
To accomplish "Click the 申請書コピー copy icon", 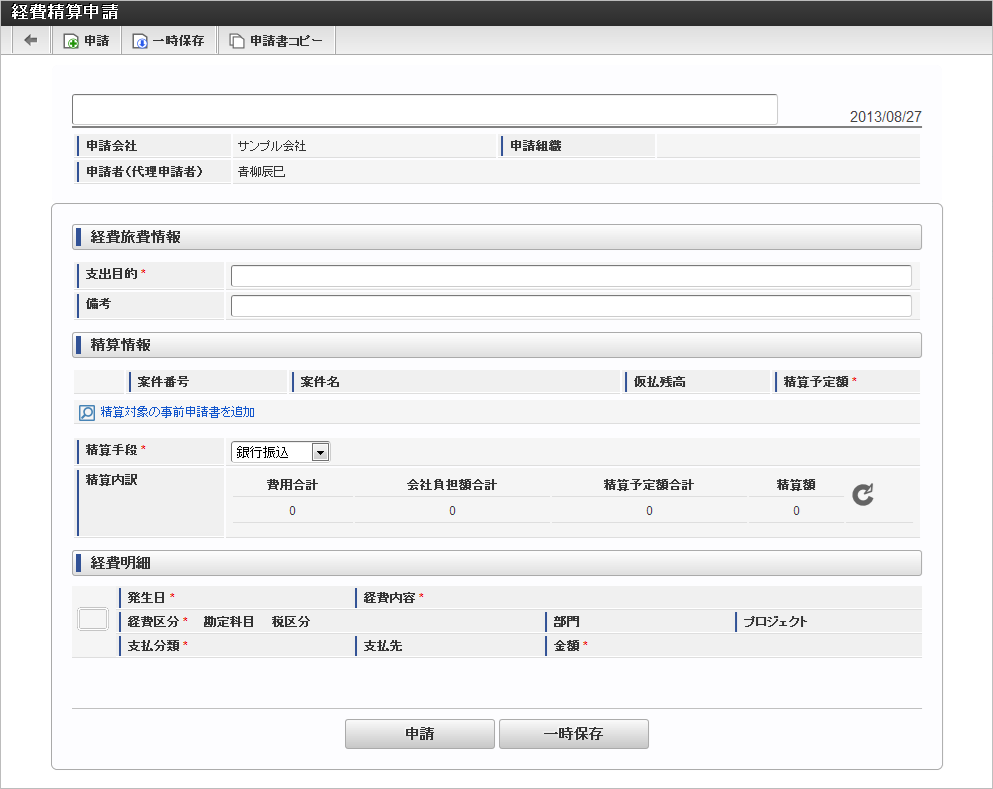I will pyautogui.click(x=237, y=42).
